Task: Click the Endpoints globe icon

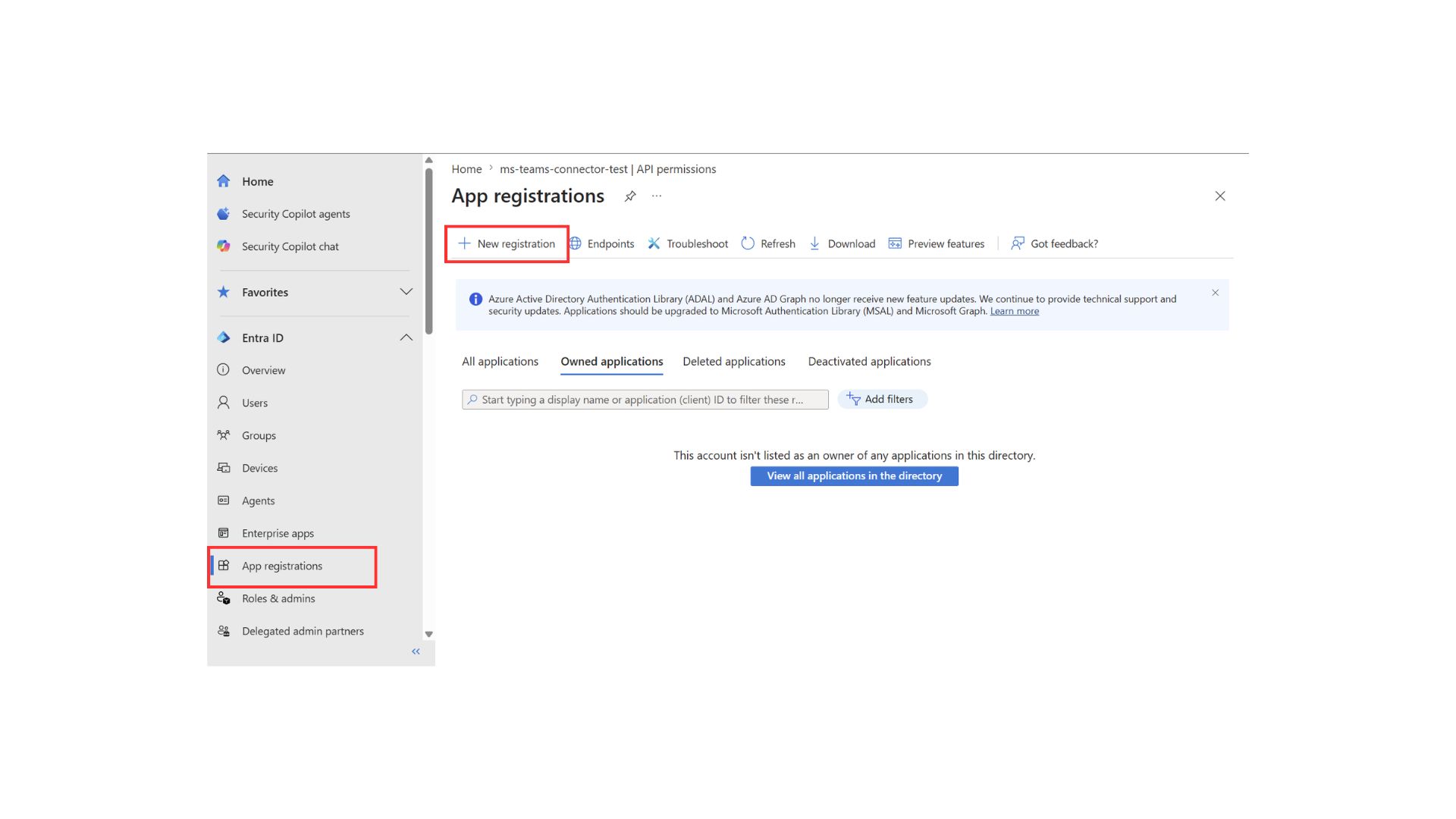Action: pos(576,243)
